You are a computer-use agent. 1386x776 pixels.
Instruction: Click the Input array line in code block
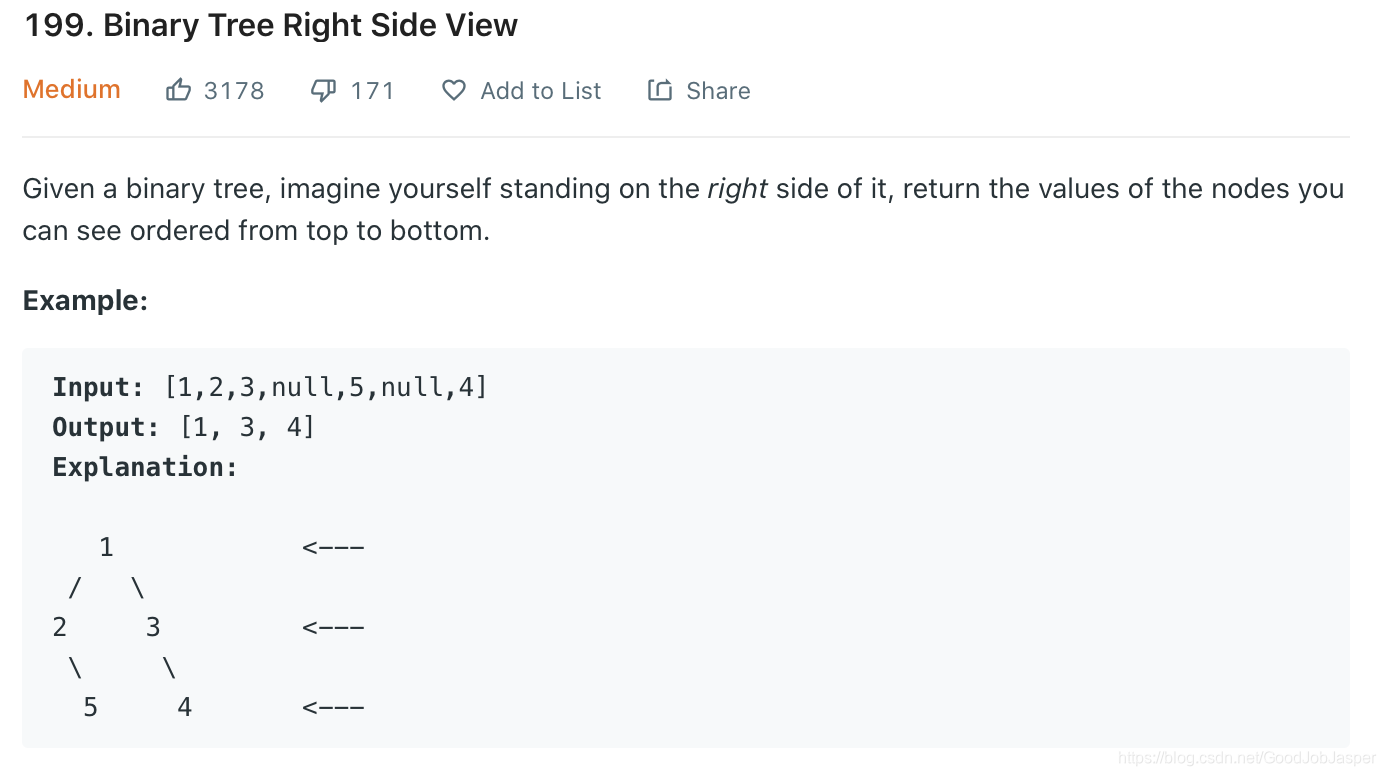click(270, 387)
